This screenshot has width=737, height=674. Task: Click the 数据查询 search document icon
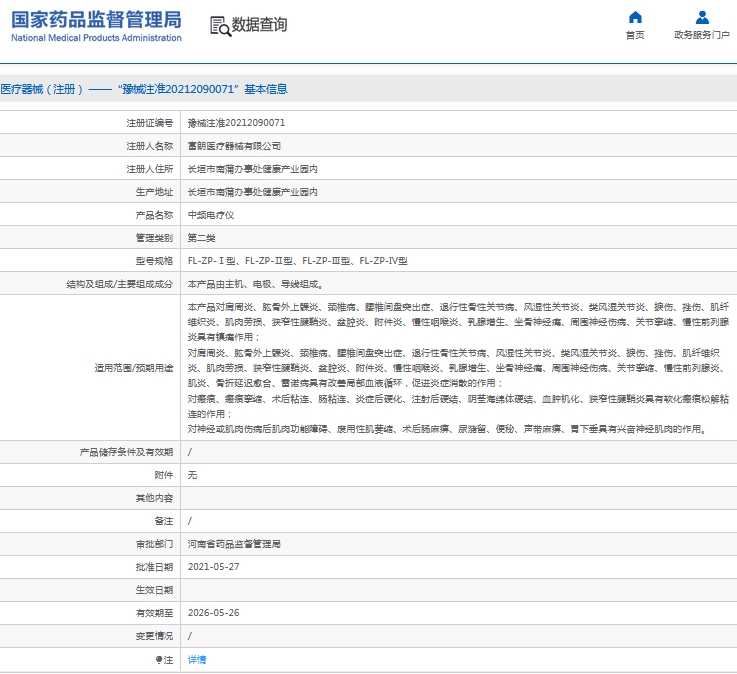coord(220,26)
